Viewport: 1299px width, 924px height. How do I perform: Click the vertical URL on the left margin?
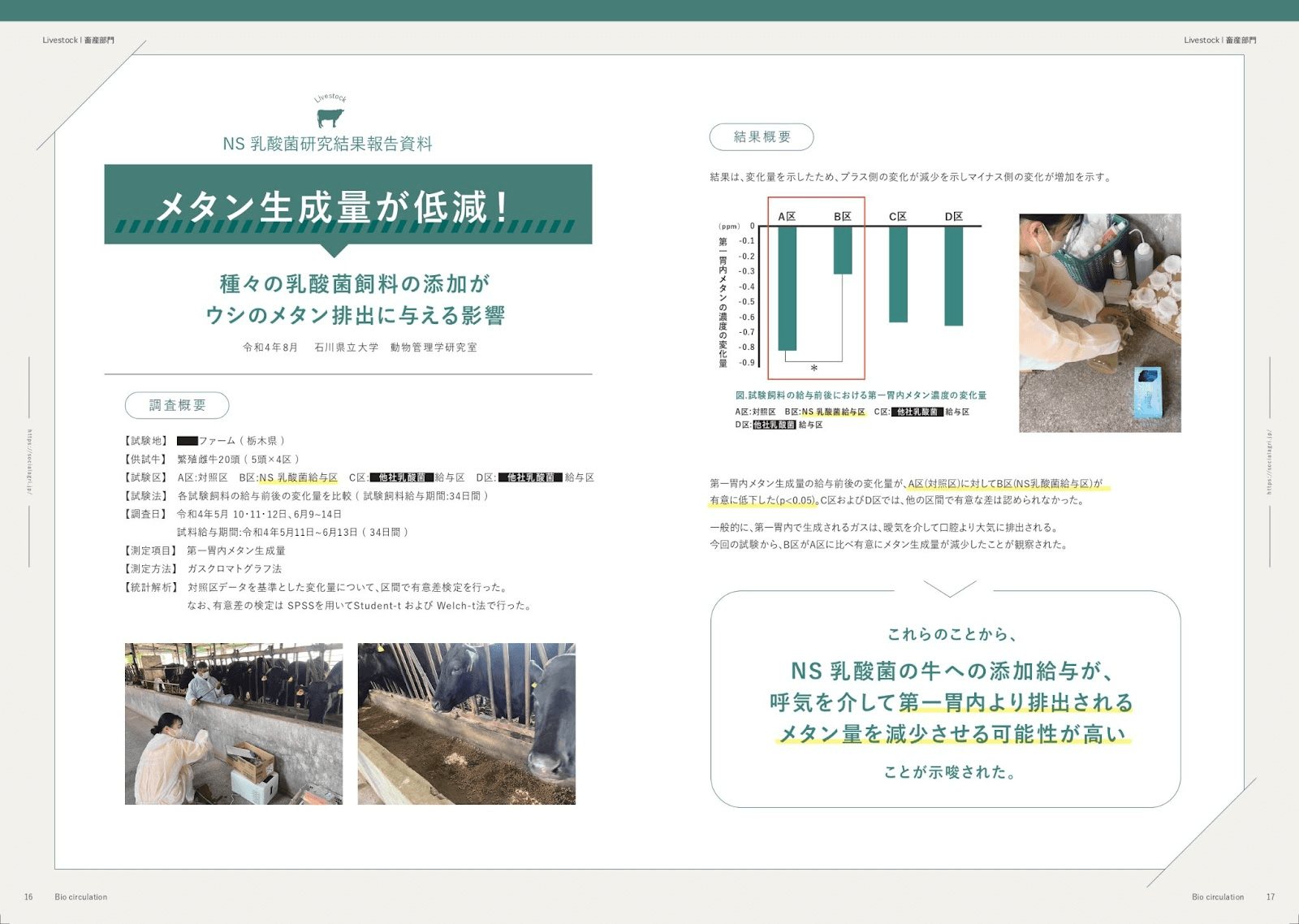pyautogui.click(x=30, y=461)
